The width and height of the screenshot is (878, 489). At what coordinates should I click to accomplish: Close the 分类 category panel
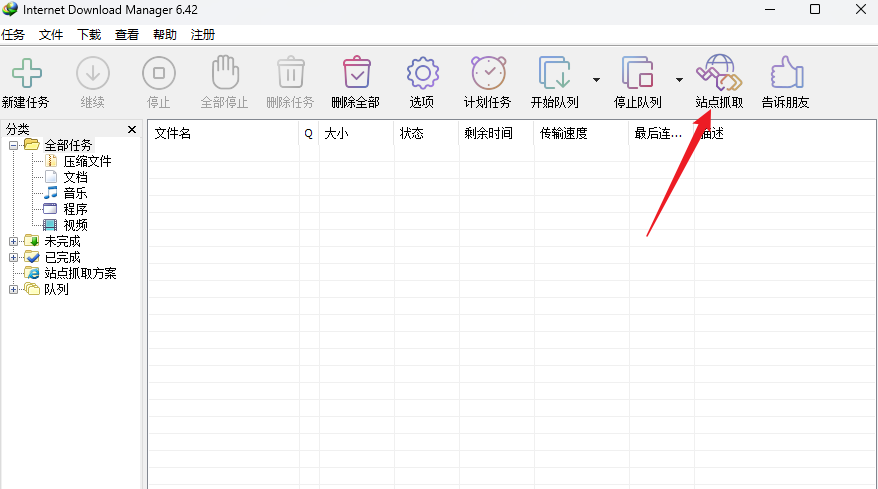132,129
